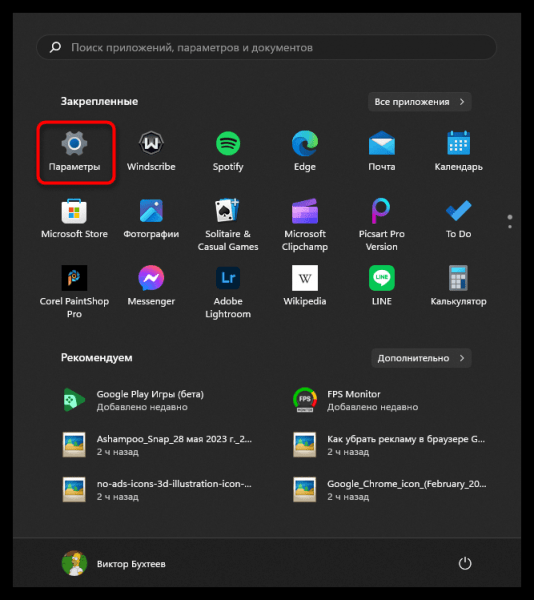
Task: Open the Wikipedia app
Action: pyautogui.click(x=305, y=286)
